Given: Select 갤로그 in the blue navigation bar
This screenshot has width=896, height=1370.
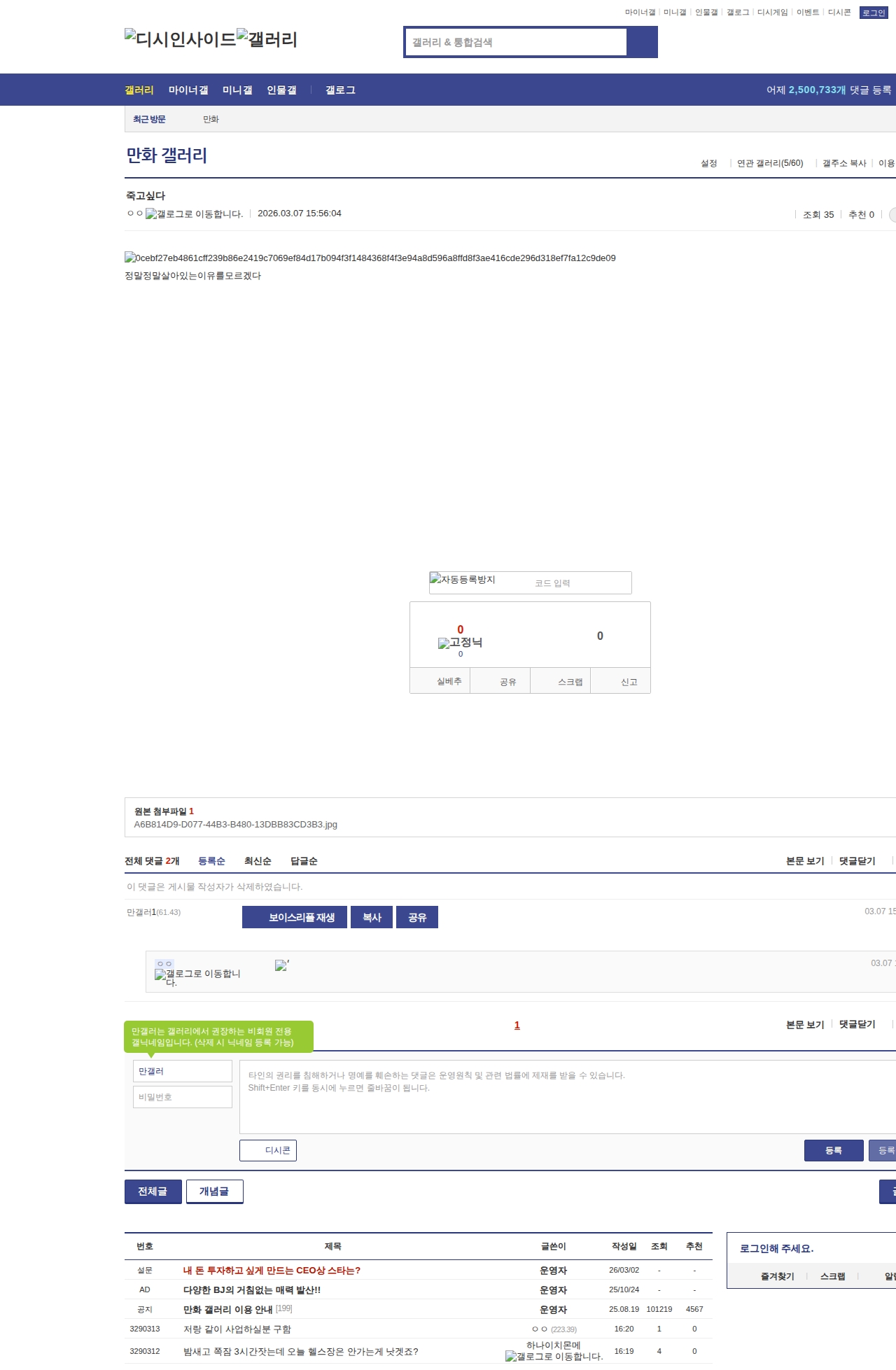Looking at the screenshot, I should (x=340, y=90).
